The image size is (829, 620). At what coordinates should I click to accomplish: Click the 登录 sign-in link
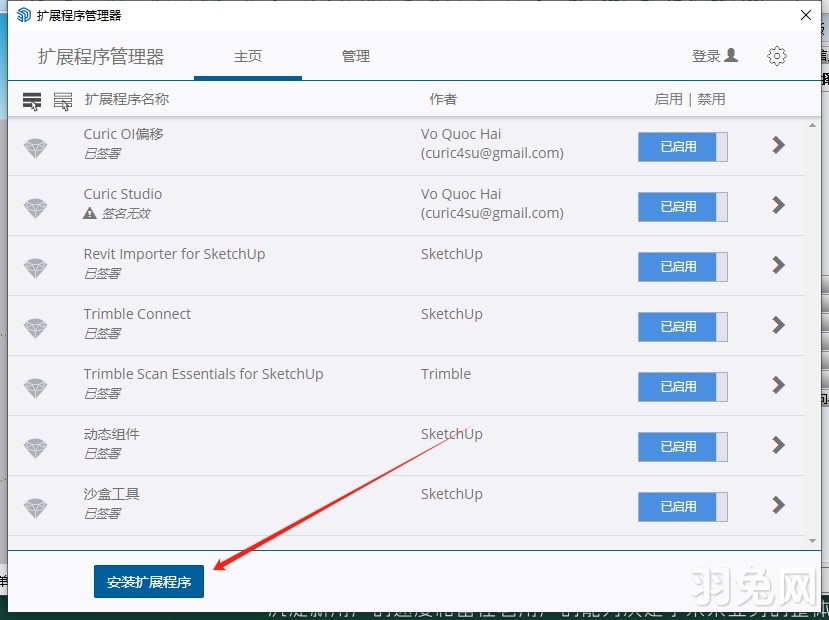pos(707,56)
